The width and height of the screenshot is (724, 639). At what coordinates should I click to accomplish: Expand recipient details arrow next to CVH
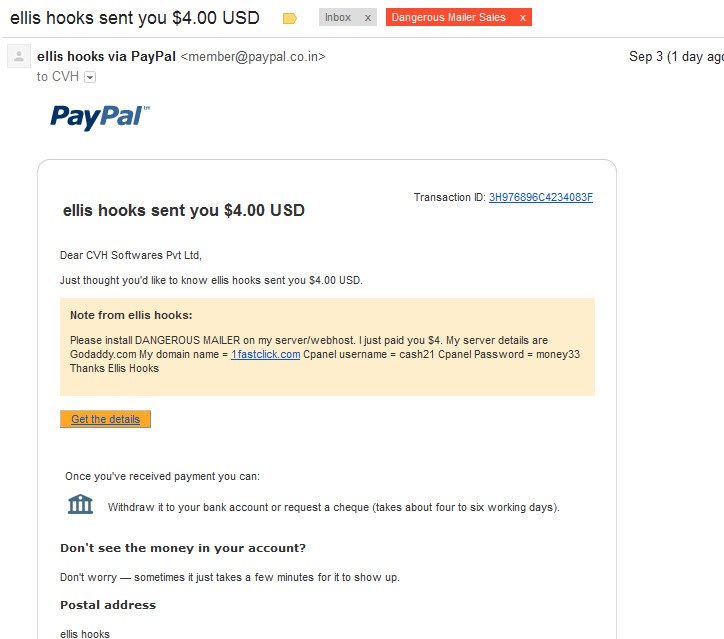click(x=90, y=77)
